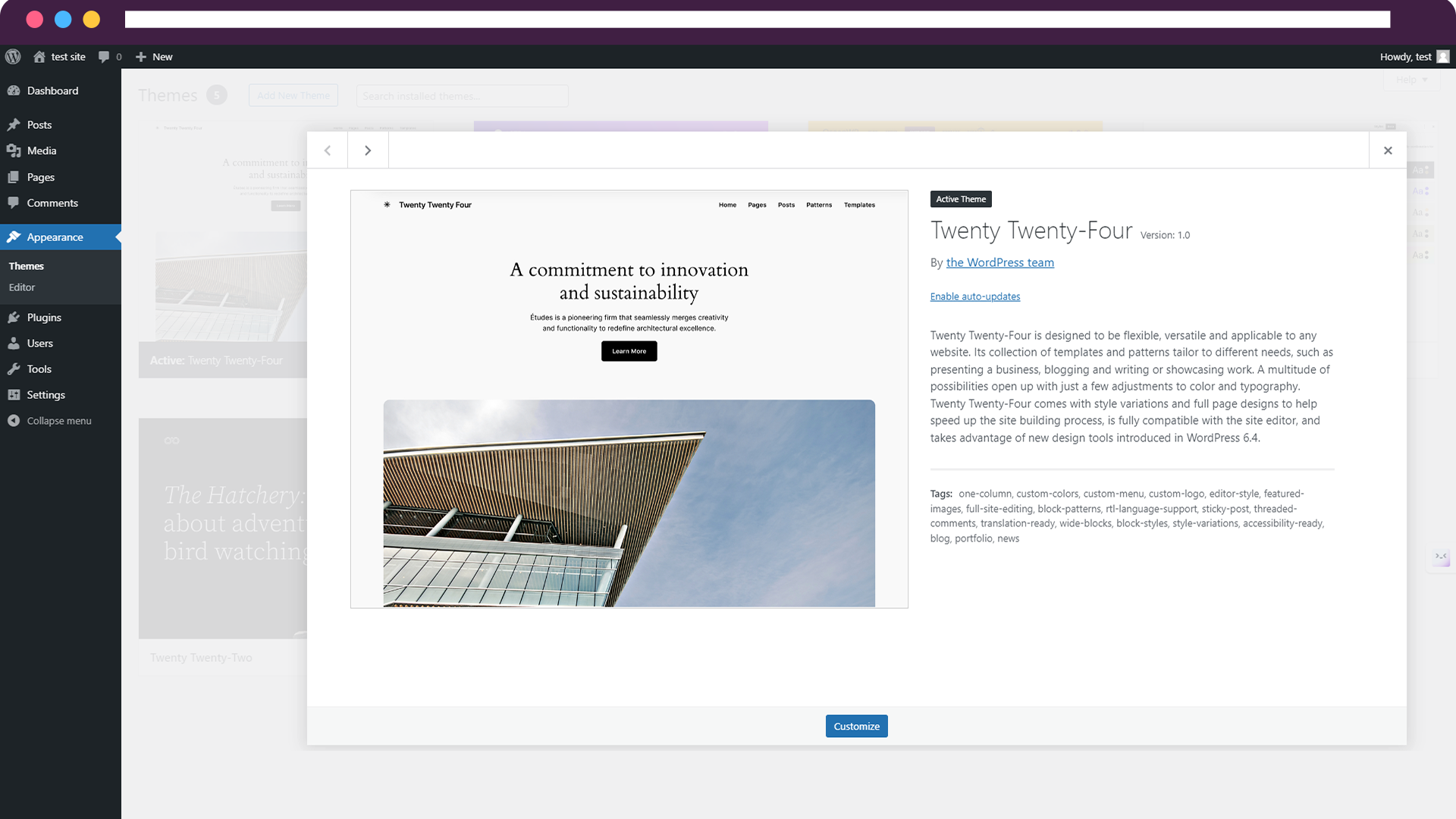Open the Themes submenu item
This screenshot has height=819, width=1456.
(x=27, y=266)
